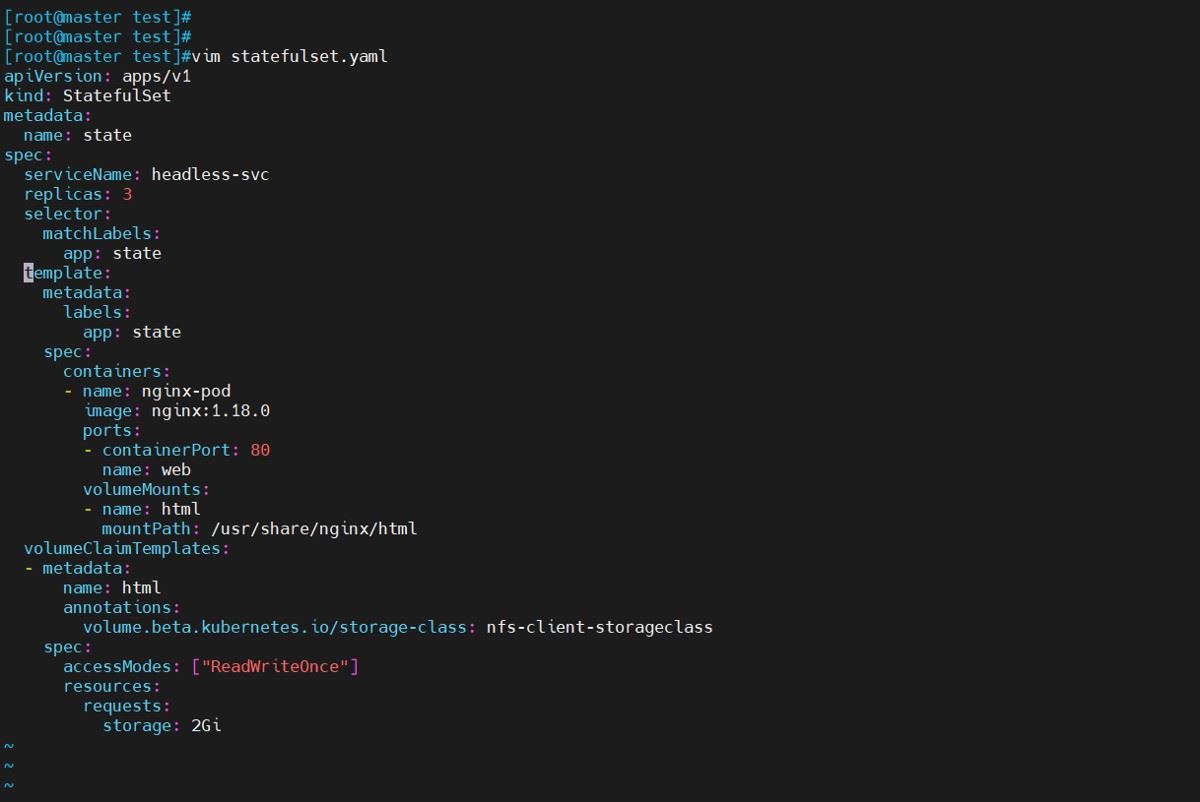1200x802 pixels.
Task: Click the containerPort value 80
Action: [260, 450]
